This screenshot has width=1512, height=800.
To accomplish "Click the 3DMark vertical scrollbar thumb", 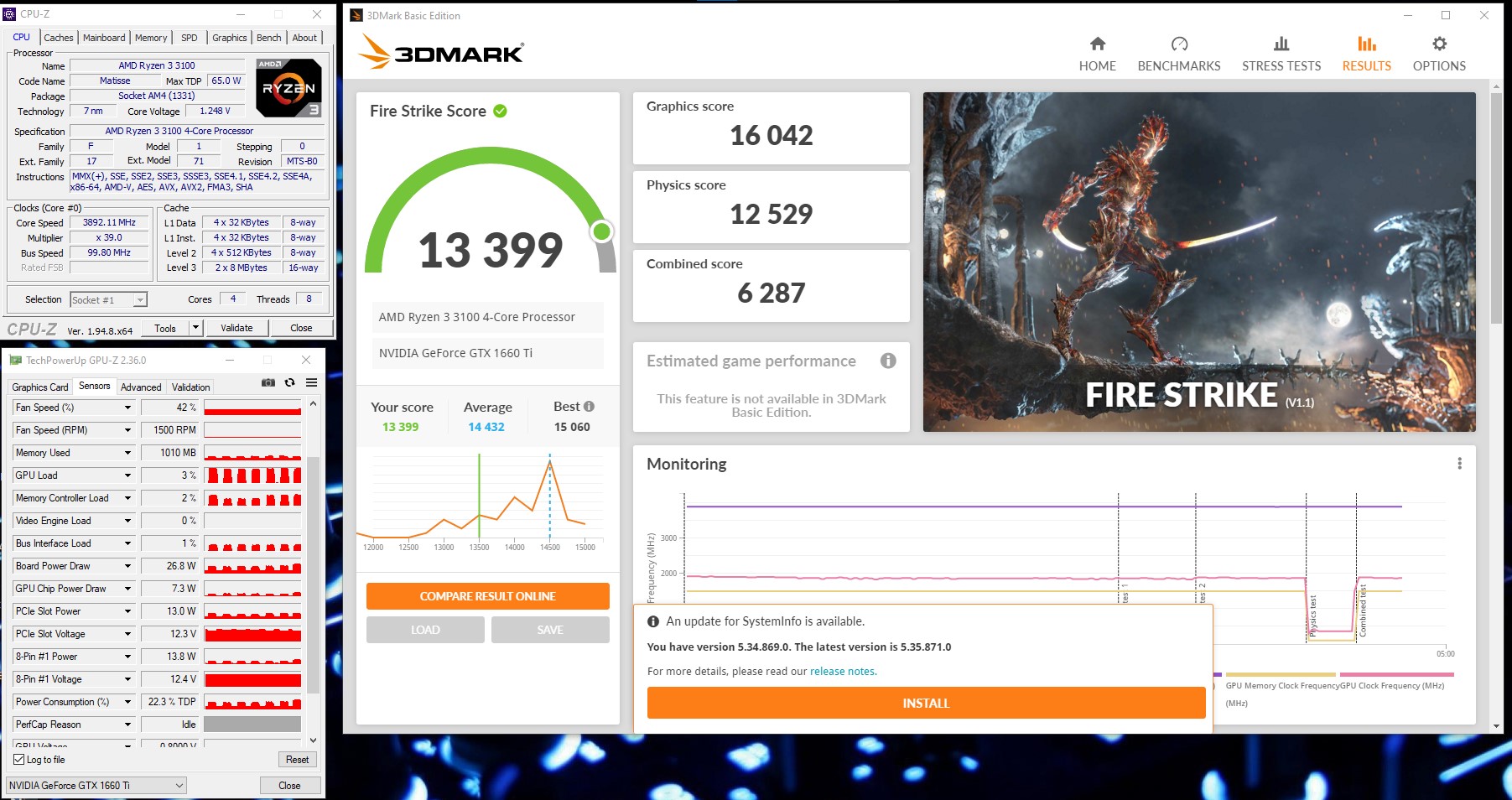I will click(1496, 208).
